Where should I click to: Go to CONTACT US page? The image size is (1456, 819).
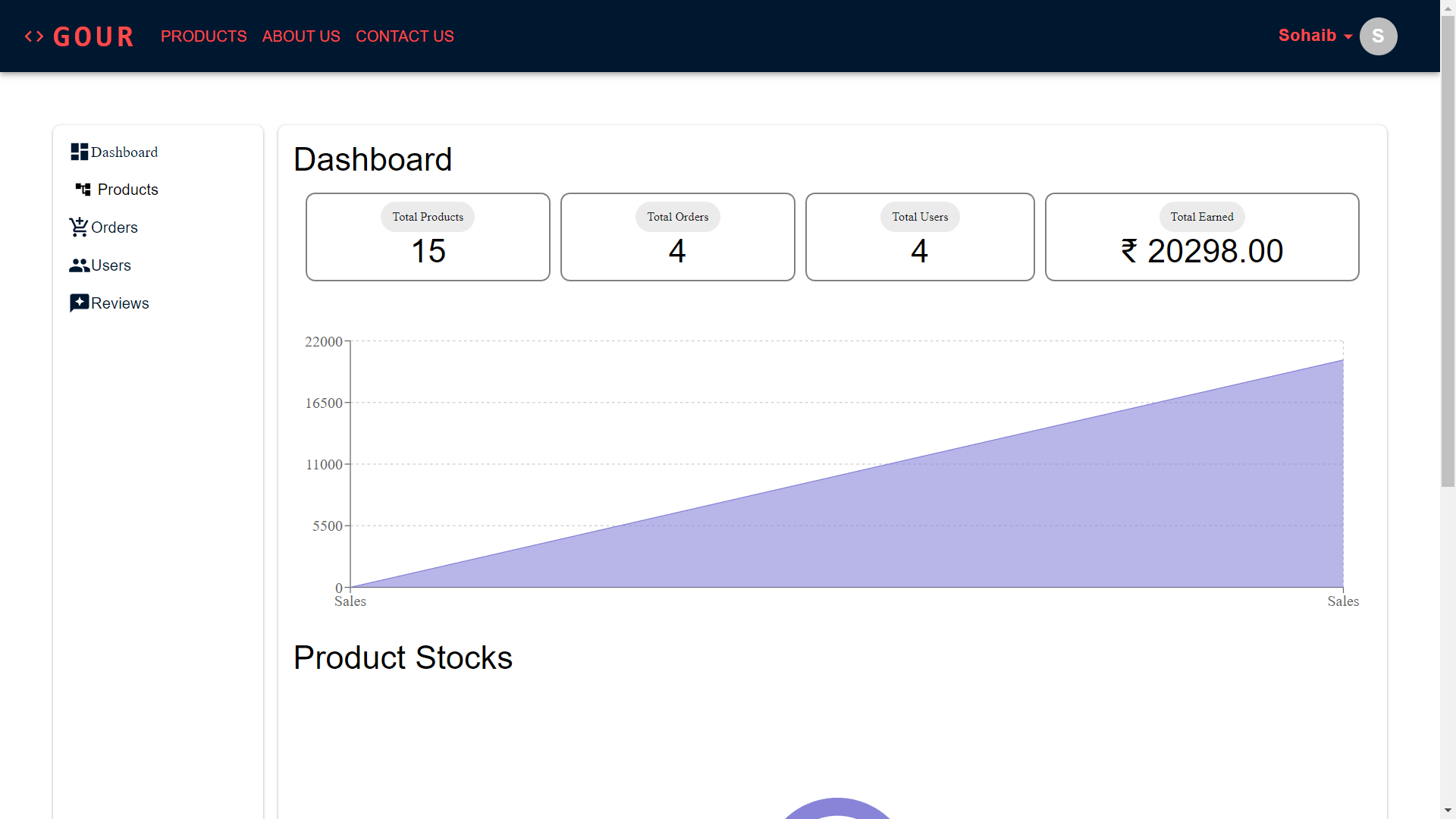click(404, 36)
